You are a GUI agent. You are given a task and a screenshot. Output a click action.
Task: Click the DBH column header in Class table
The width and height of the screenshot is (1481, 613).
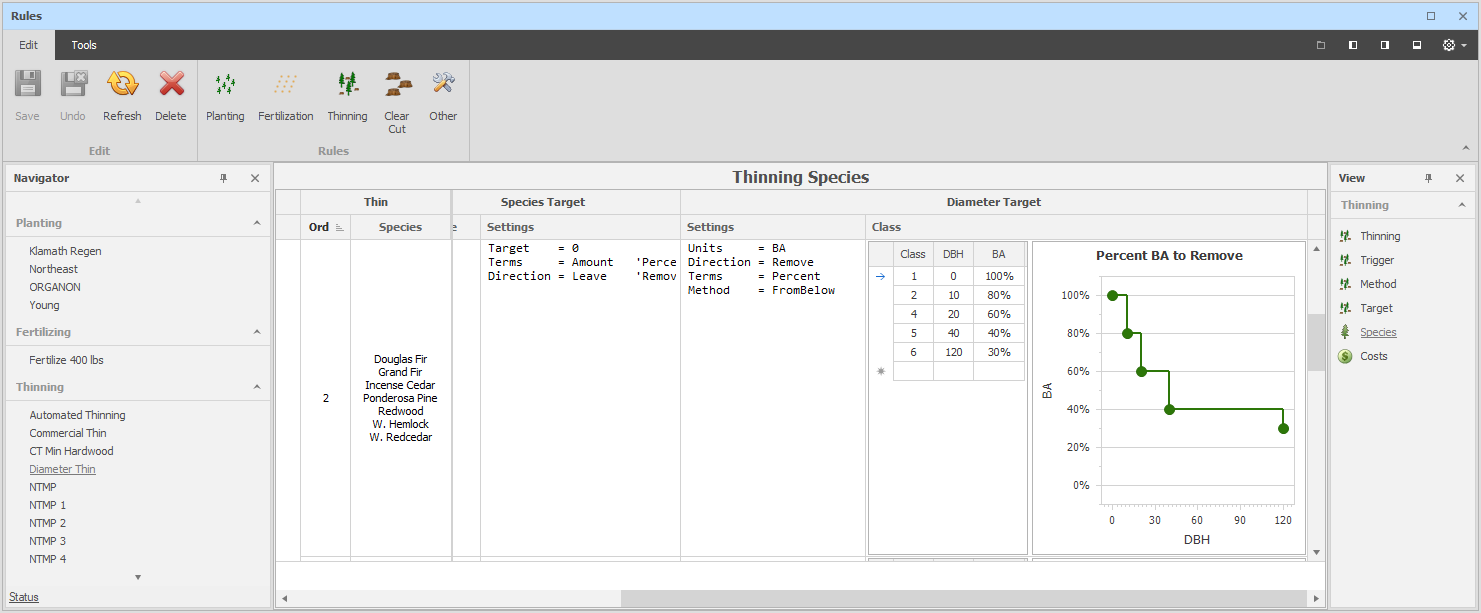pos(953,254)
